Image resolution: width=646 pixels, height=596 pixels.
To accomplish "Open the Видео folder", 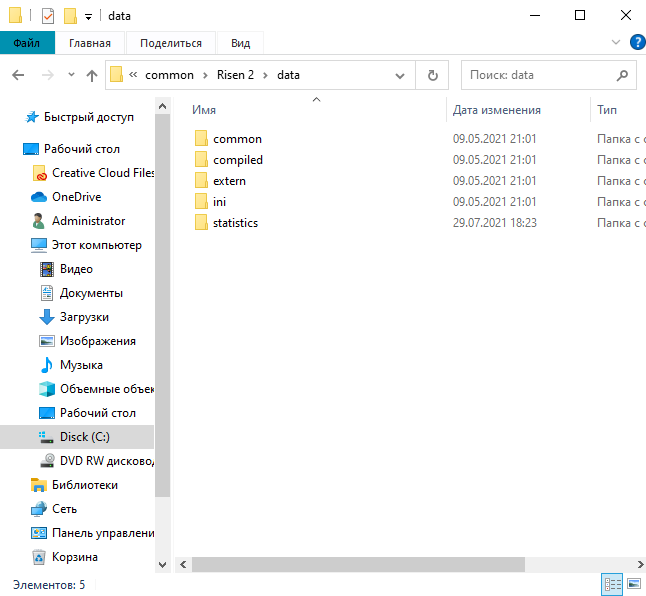I will tap(66, 269).
